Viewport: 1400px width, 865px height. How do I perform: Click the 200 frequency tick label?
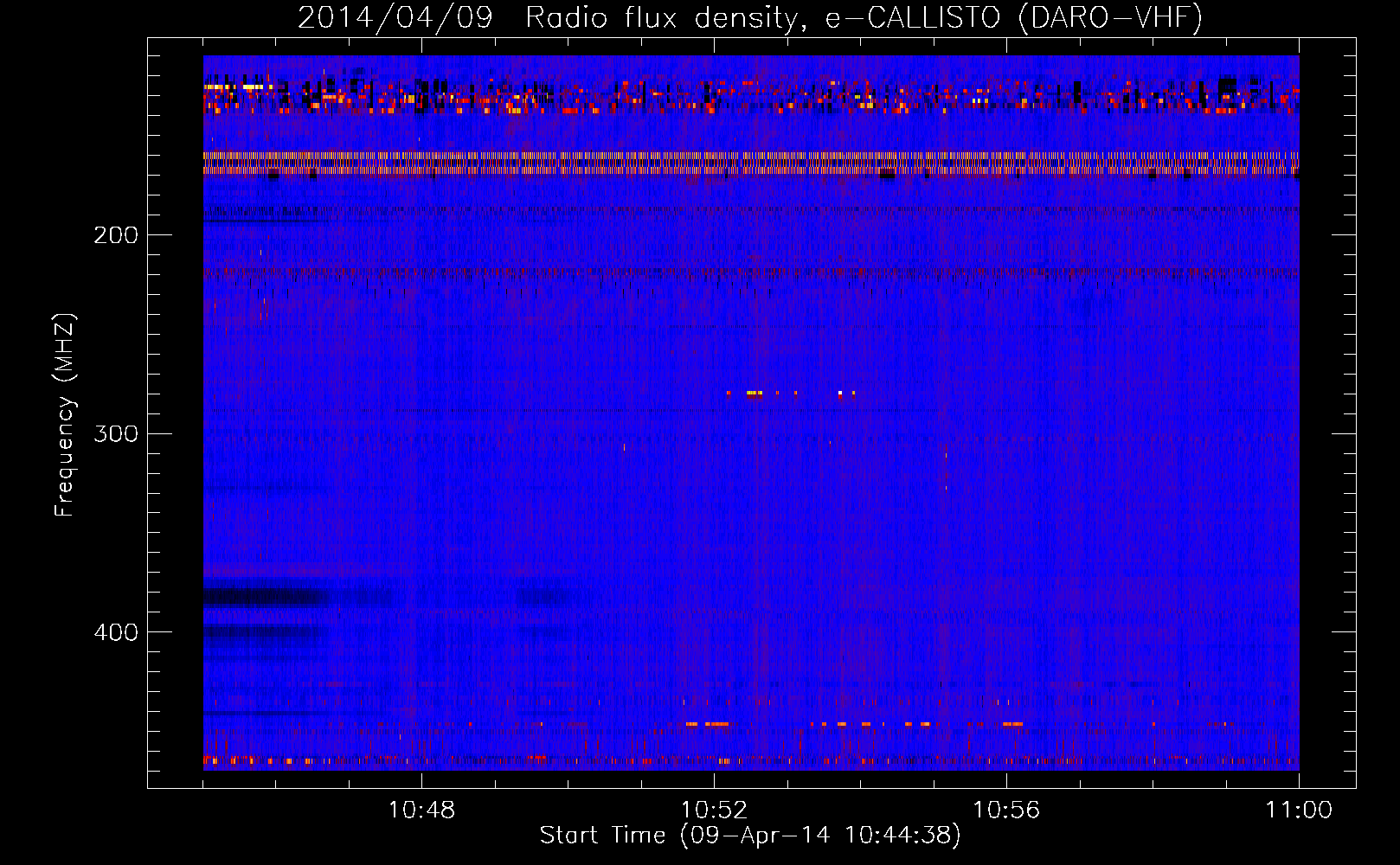coord(116,235)
